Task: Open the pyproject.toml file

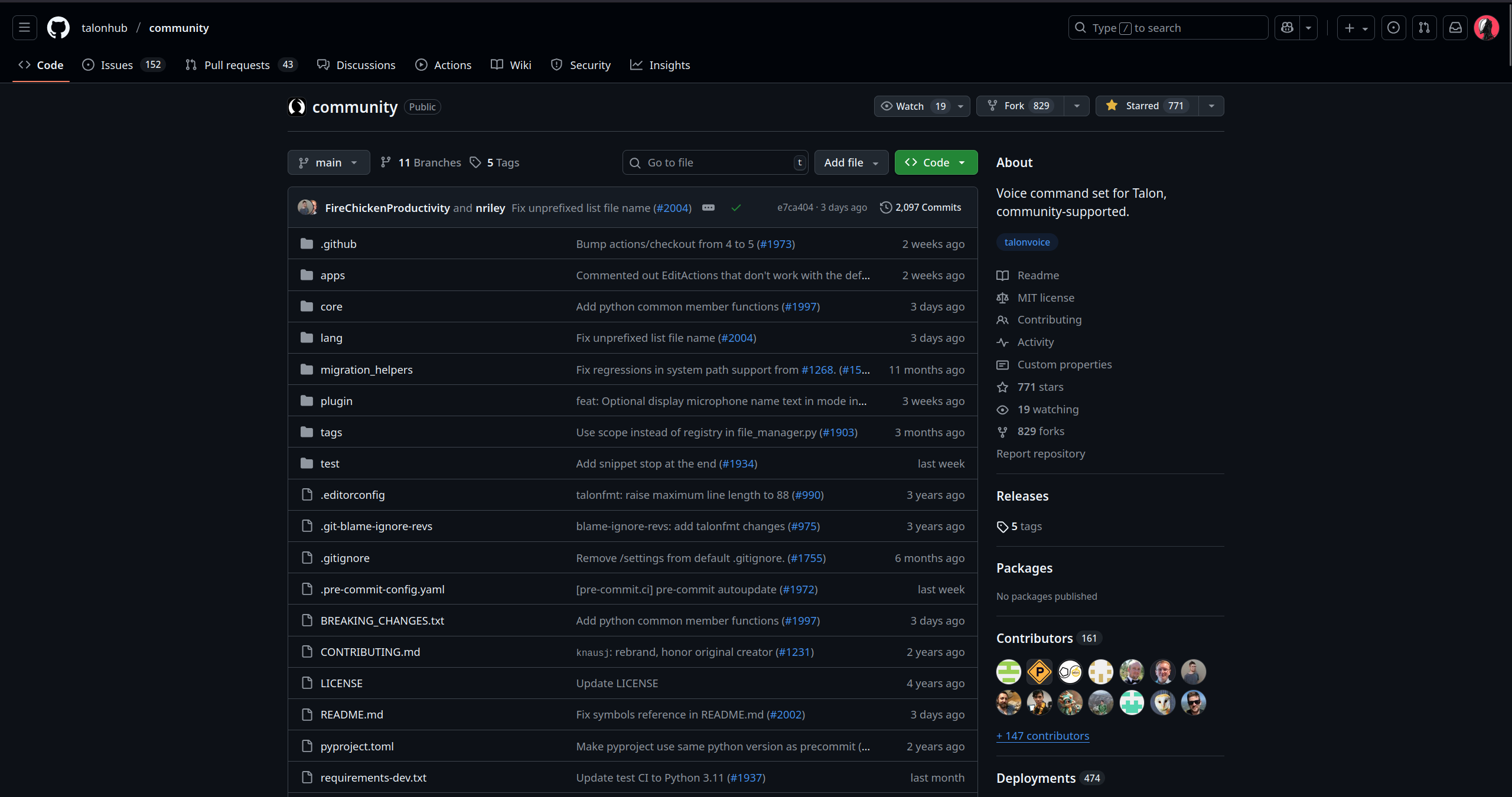Action: (357, 747)
